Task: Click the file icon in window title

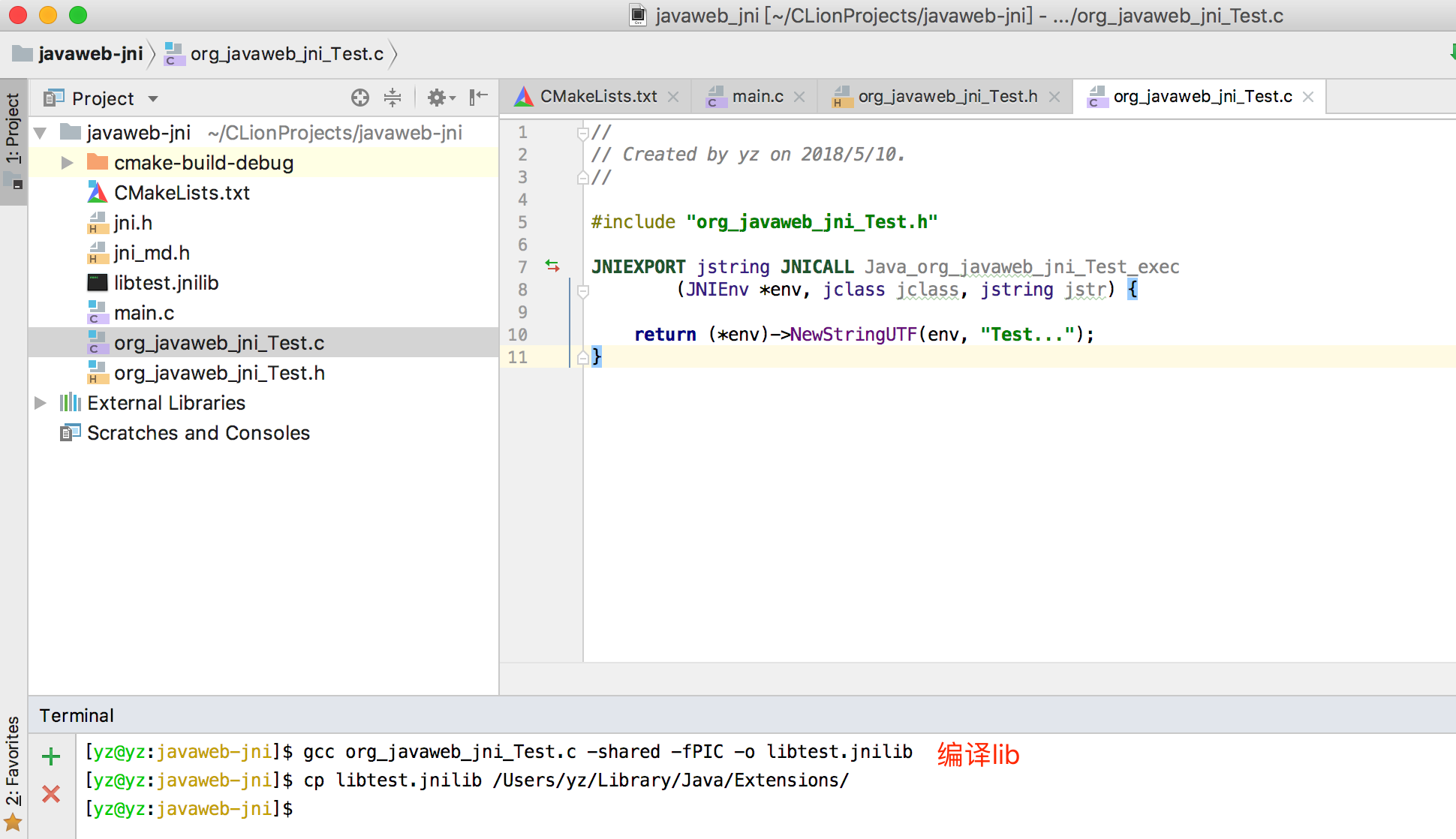Action: (638, 15)
